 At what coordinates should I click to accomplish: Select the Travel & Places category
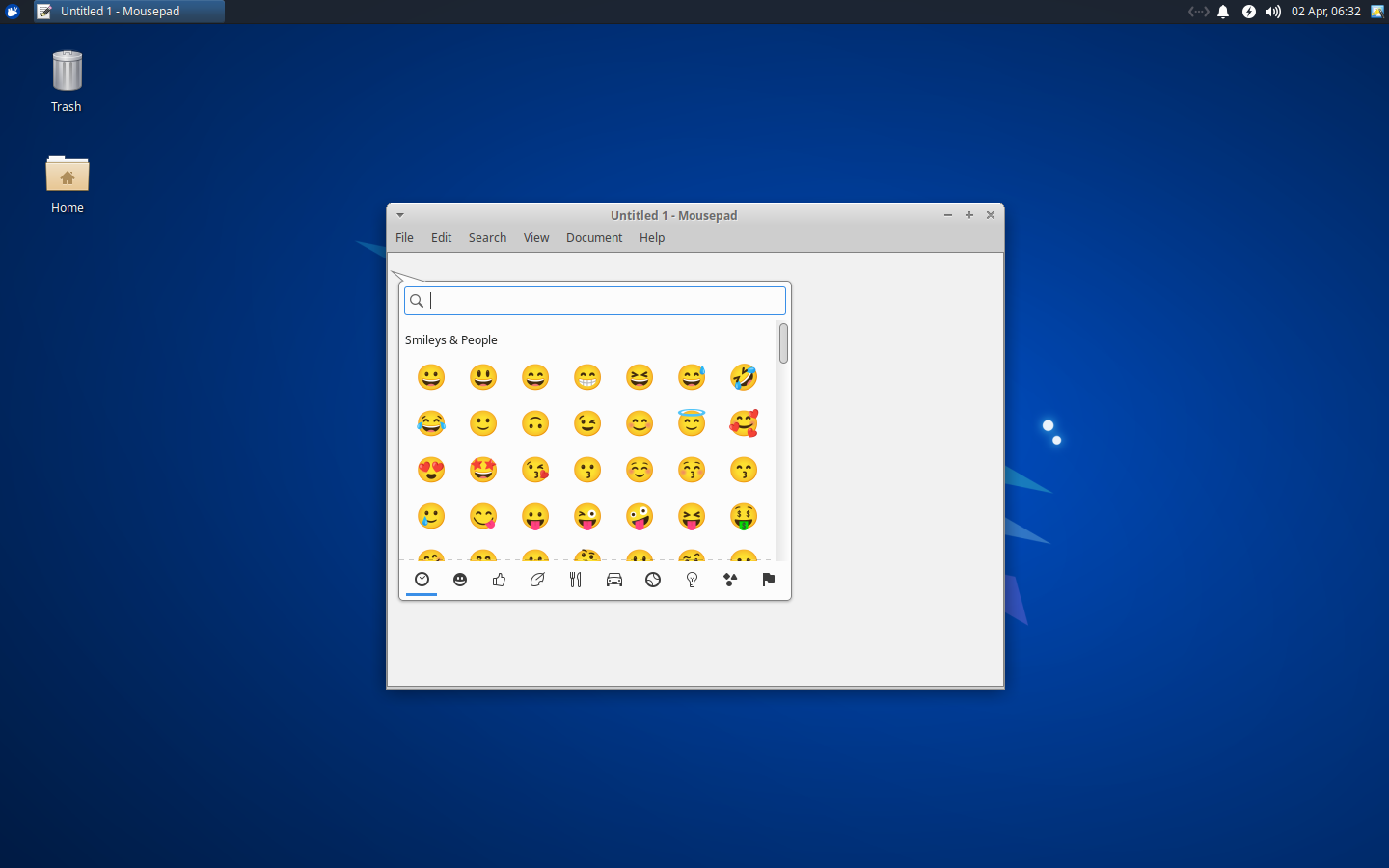point(614,580)
